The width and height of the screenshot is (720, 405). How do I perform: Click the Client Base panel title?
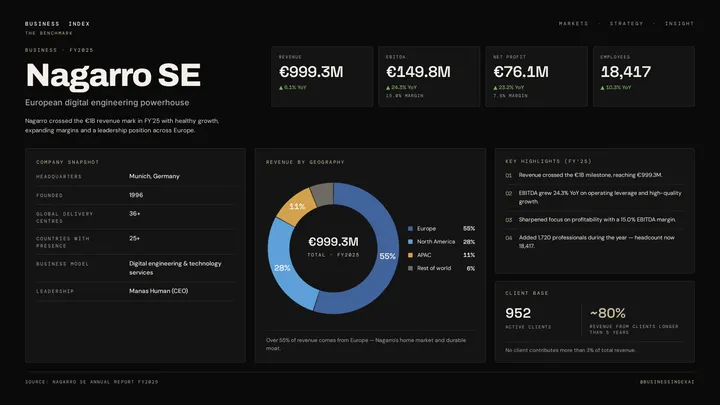pyautogui.click(x=527, y=293)
